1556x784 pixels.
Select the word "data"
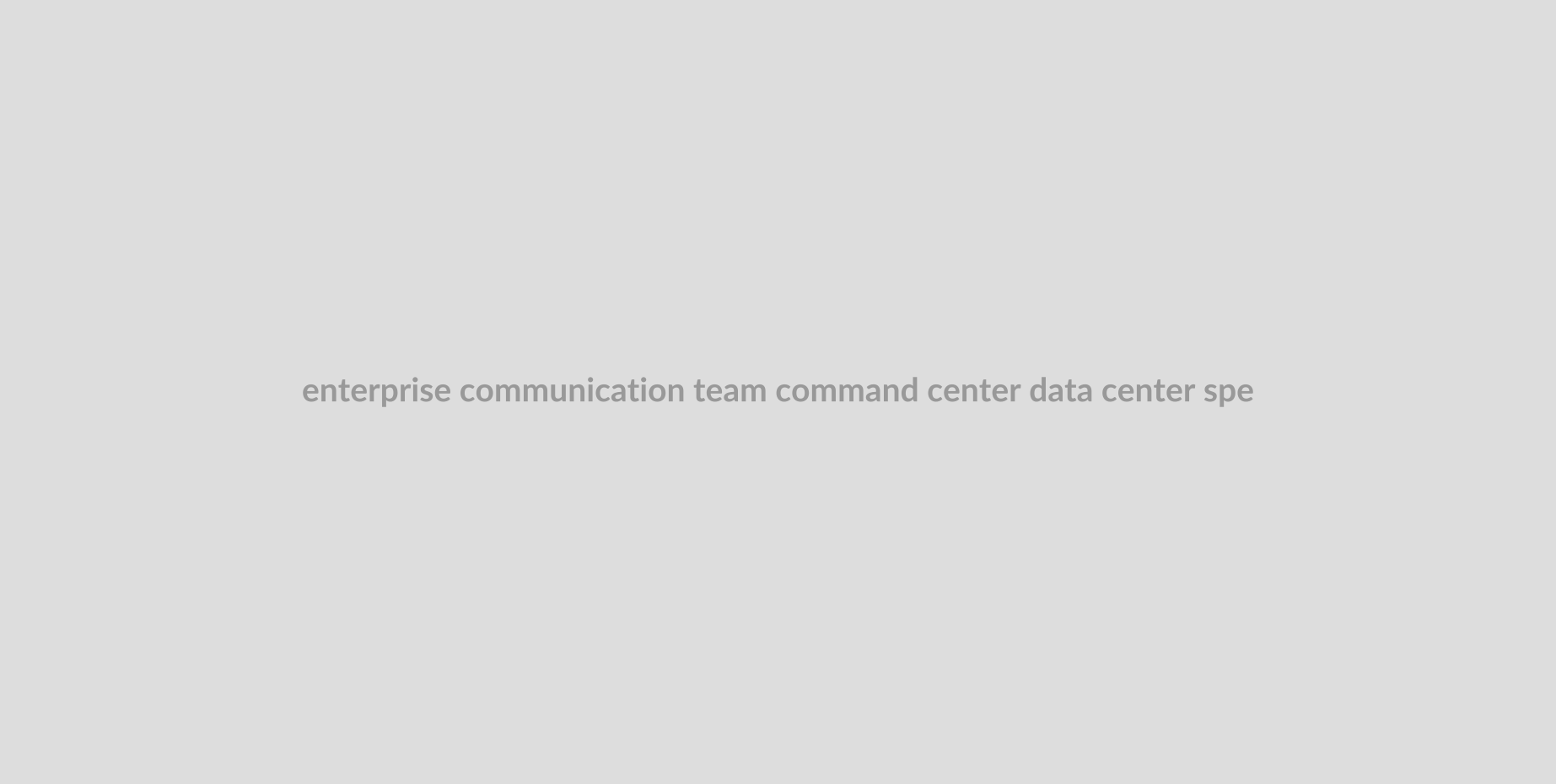[1061, 390]
